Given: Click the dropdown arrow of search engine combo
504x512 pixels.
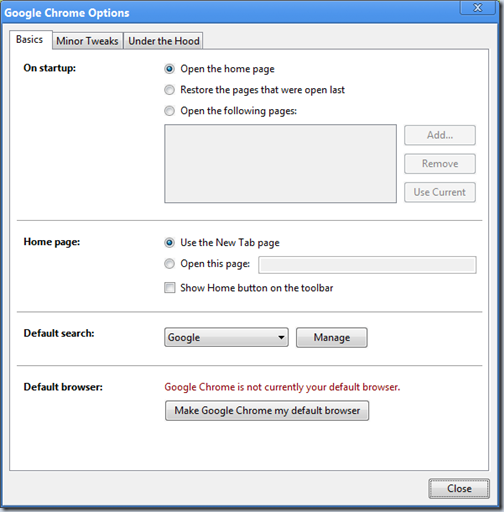Looking at the screenshot, I should (281, 337).
